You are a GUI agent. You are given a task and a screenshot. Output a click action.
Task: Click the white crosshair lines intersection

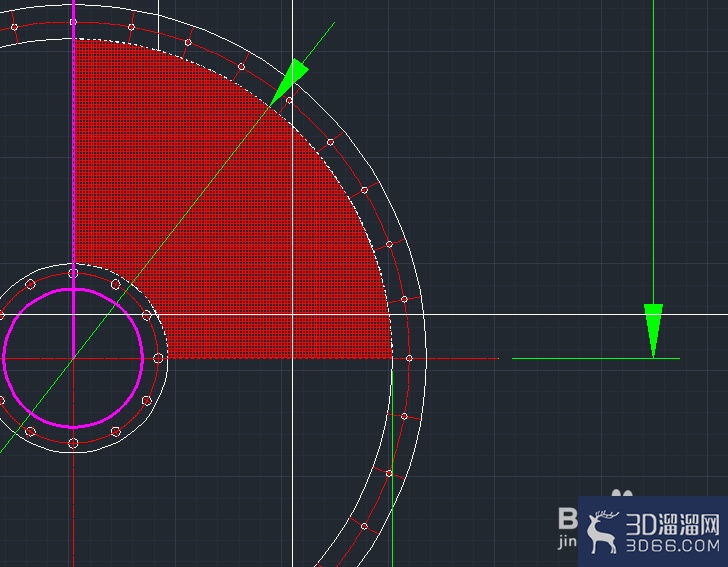pyautogui.click(x=292, y=315)
